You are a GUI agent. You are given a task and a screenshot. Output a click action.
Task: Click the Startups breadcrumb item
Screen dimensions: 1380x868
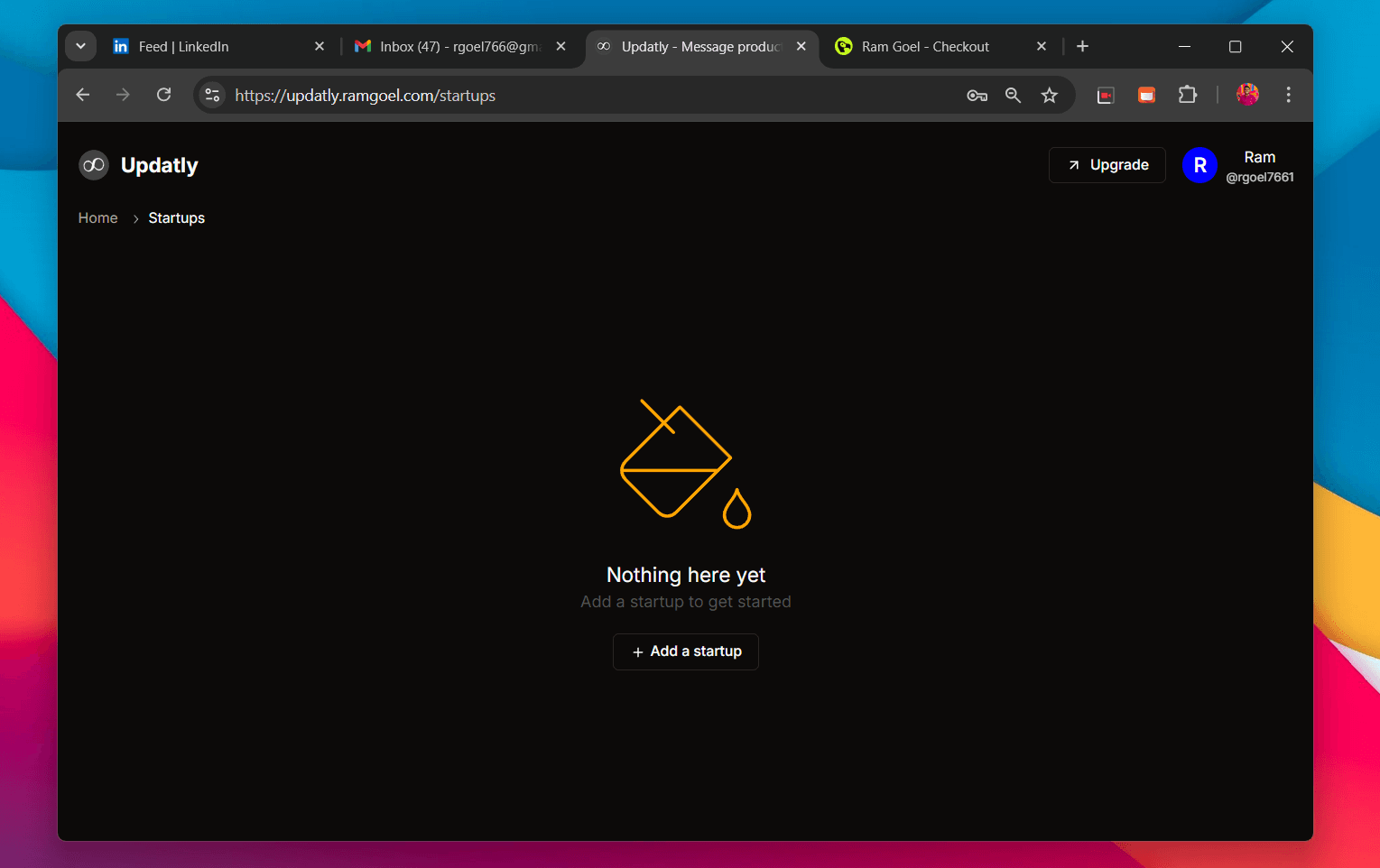[x=177, y=218]
